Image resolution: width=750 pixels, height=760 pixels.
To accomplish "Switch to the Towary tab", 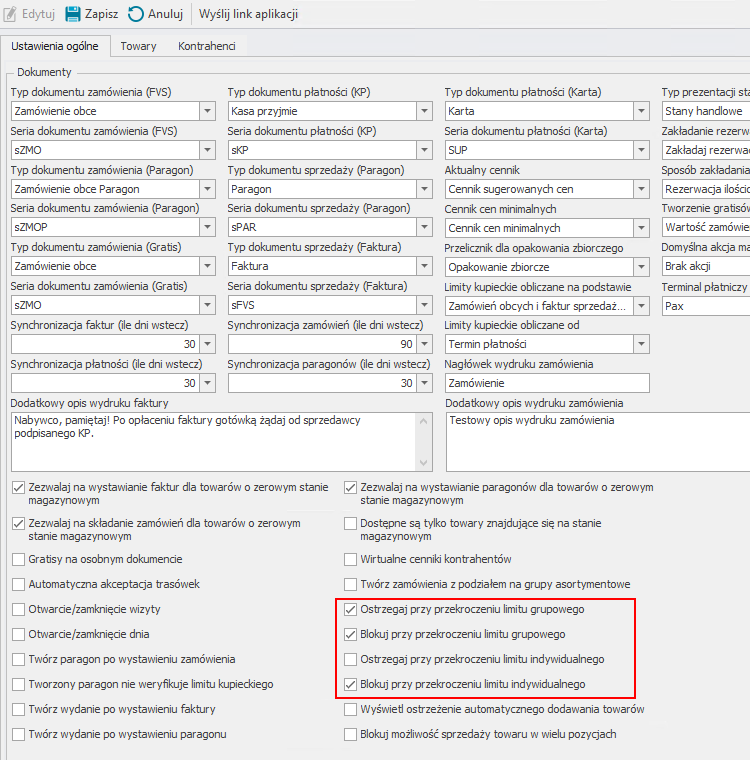I will coord(138,46).
